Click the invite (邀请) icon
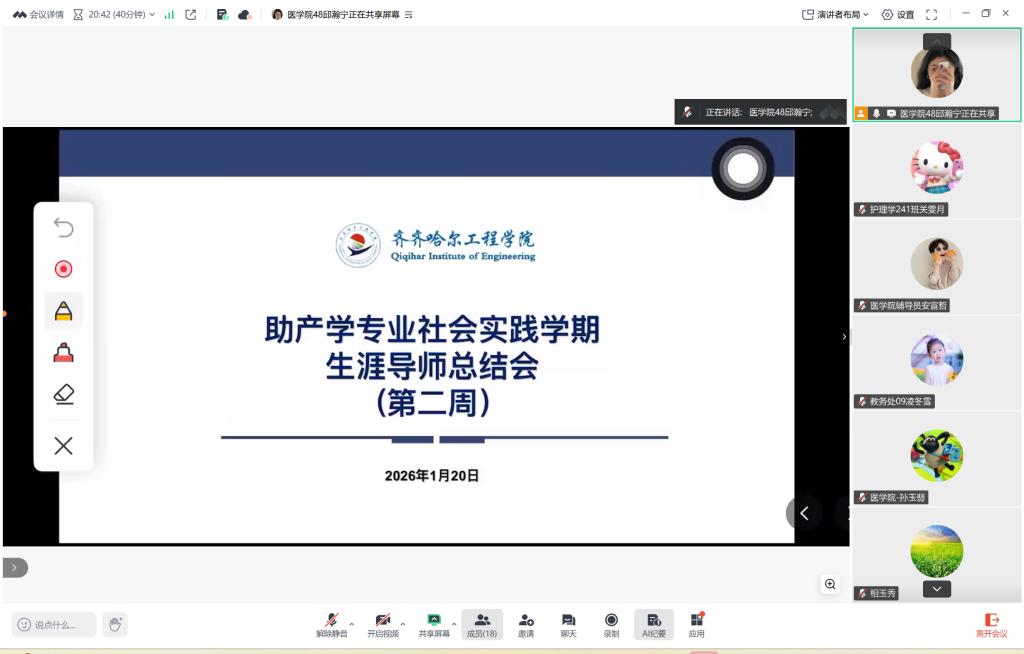The width and height of the screenshot is (1024, 654). click(x=526, y=624)
